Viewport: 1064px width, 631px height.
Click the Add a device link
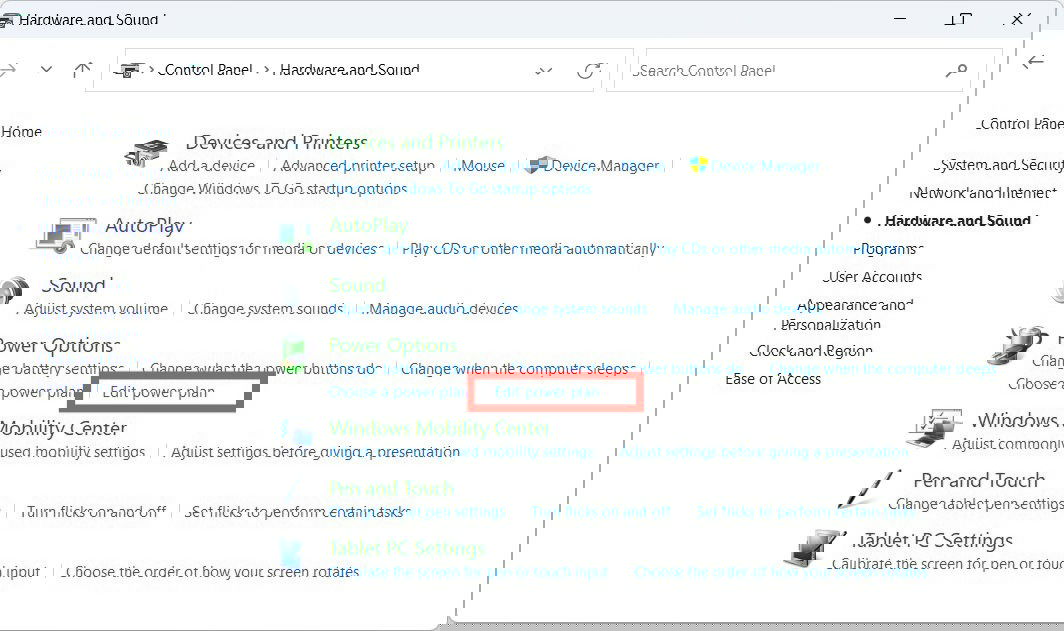pos(210,166)
